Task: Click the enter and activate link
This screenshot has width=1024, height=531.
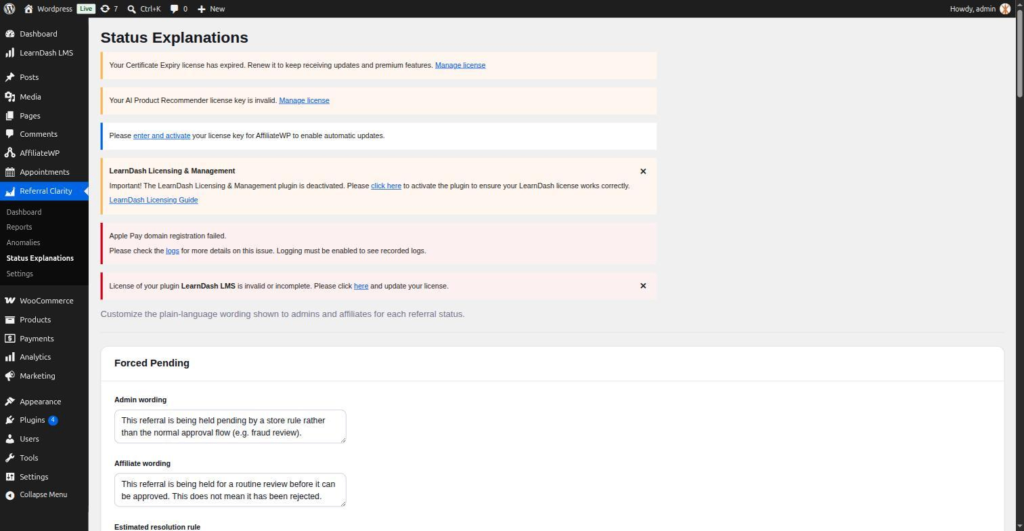Action: point(162,136)
